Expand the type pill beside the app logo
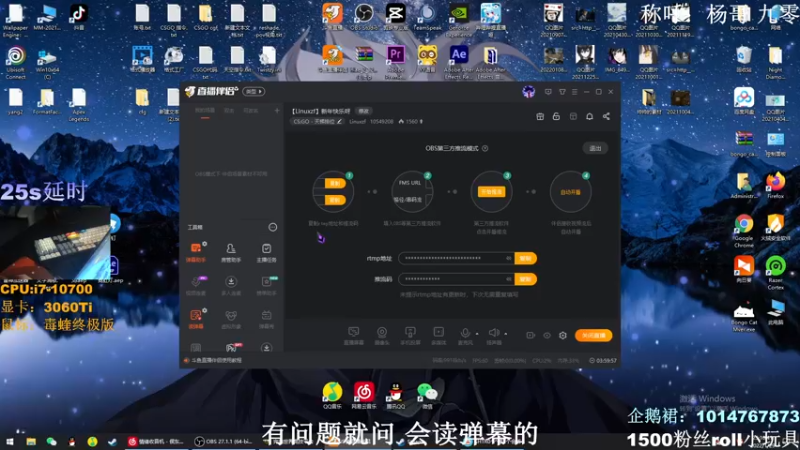Viewport: 800px width, 450px height. (x=254, y=92)
